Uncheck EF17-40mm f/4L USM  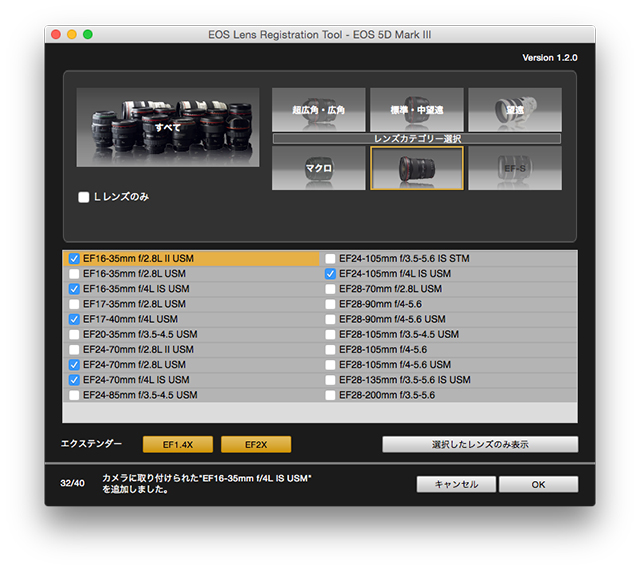point(74,319)
